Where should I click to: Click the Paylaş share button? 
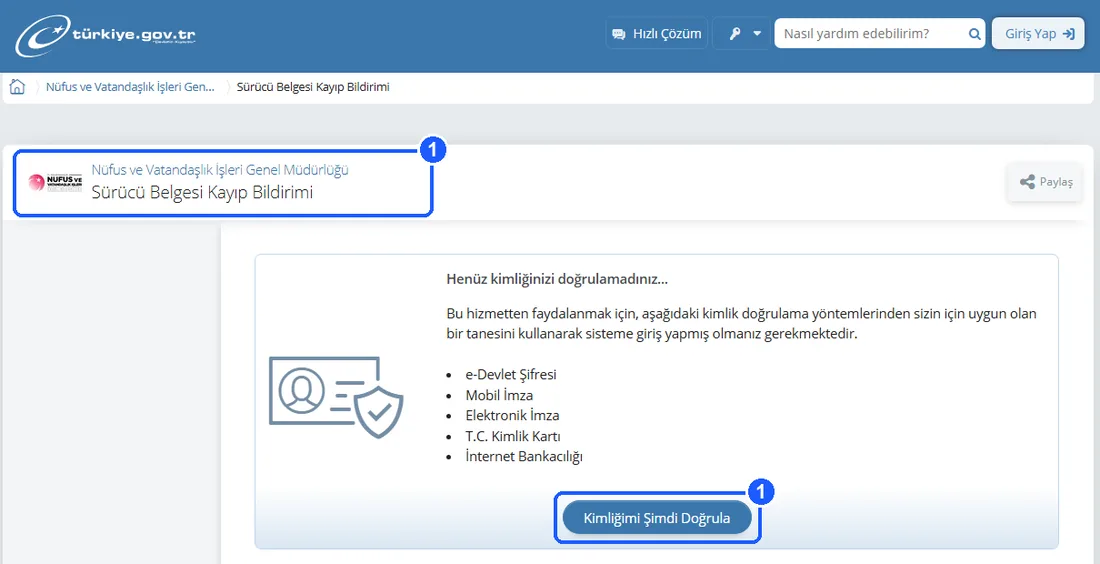(x=1045, y=182)
